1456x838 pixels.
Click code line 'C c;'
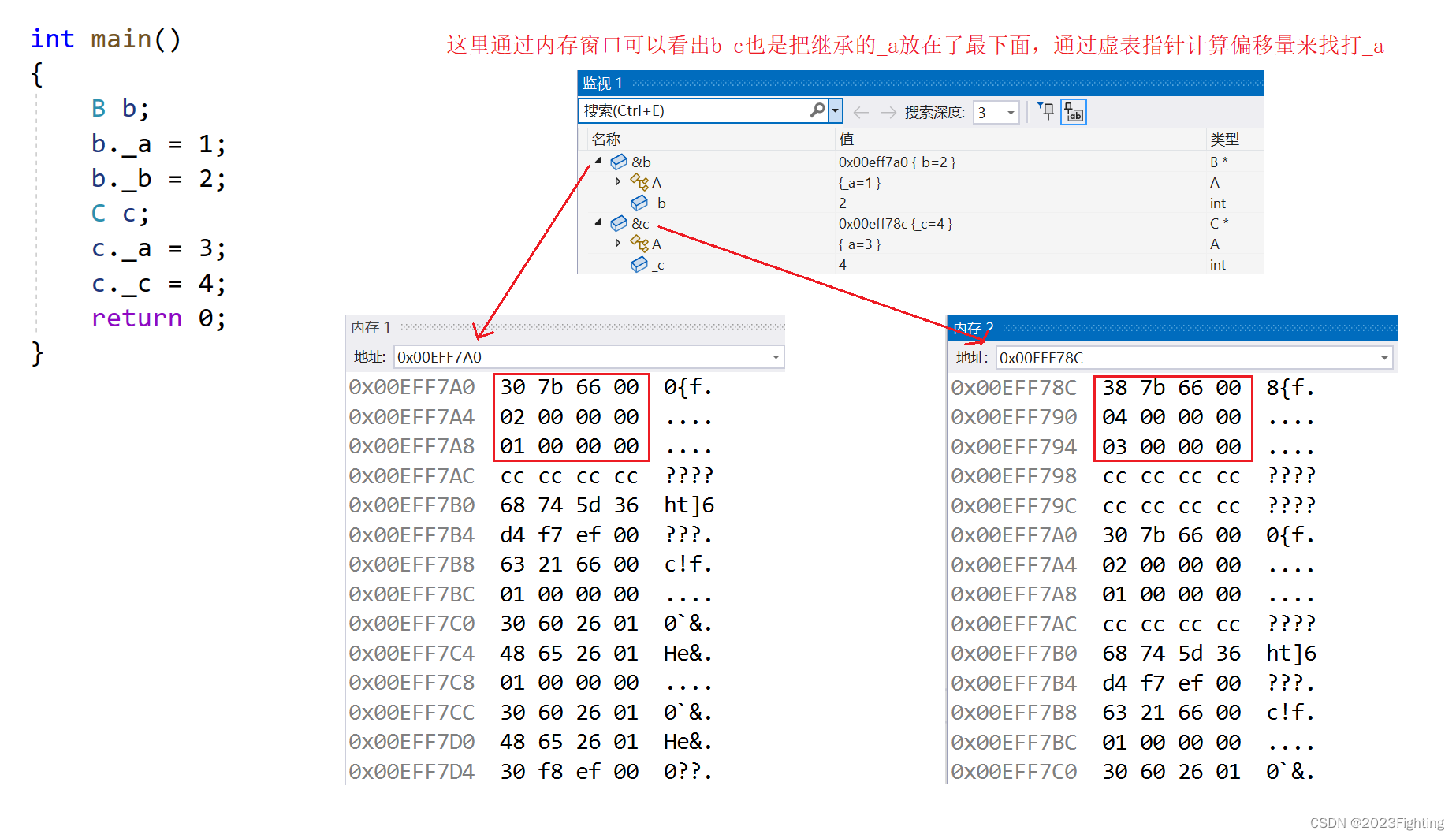click(x=120, y=214)
